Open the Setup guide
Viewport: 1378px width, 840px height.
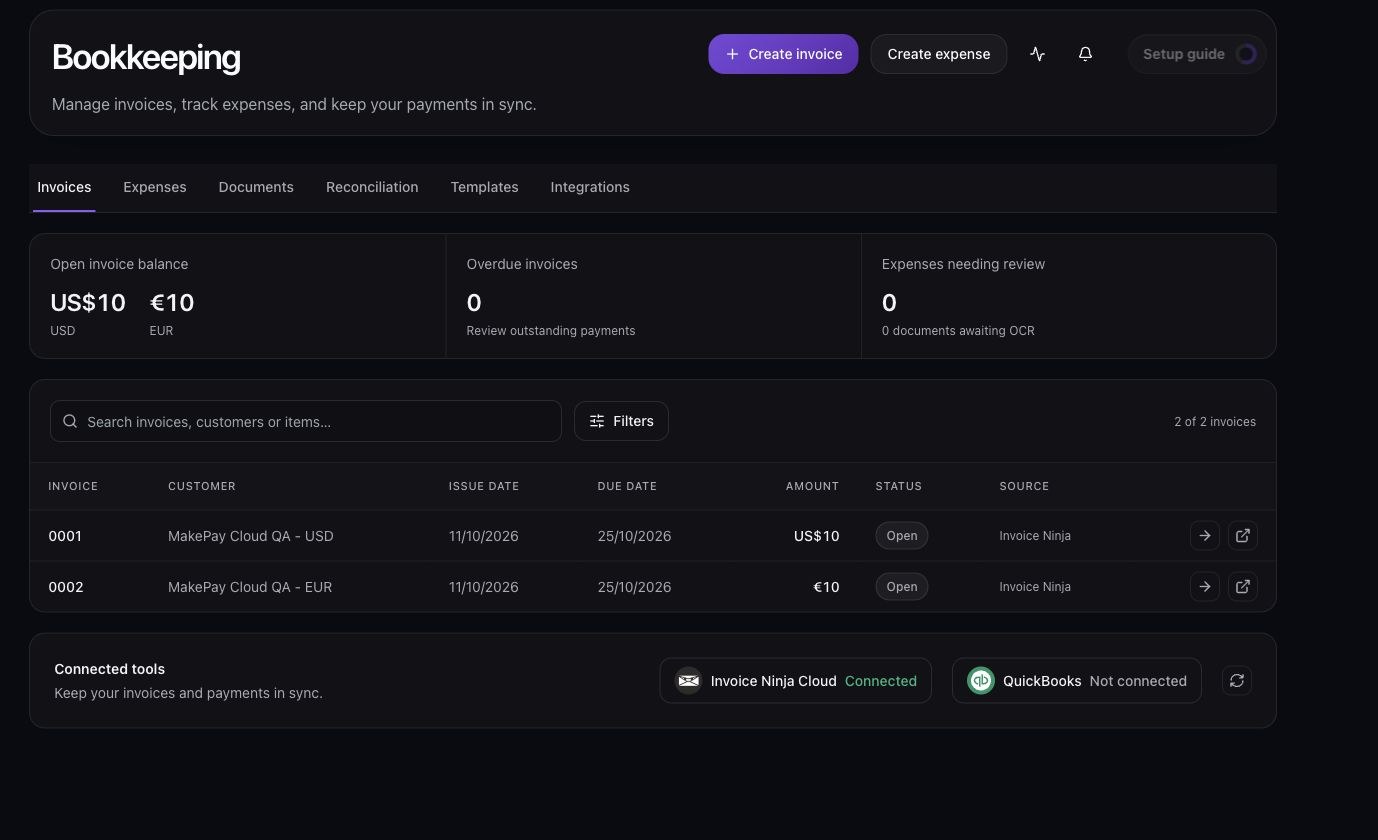pos(1197,54)
